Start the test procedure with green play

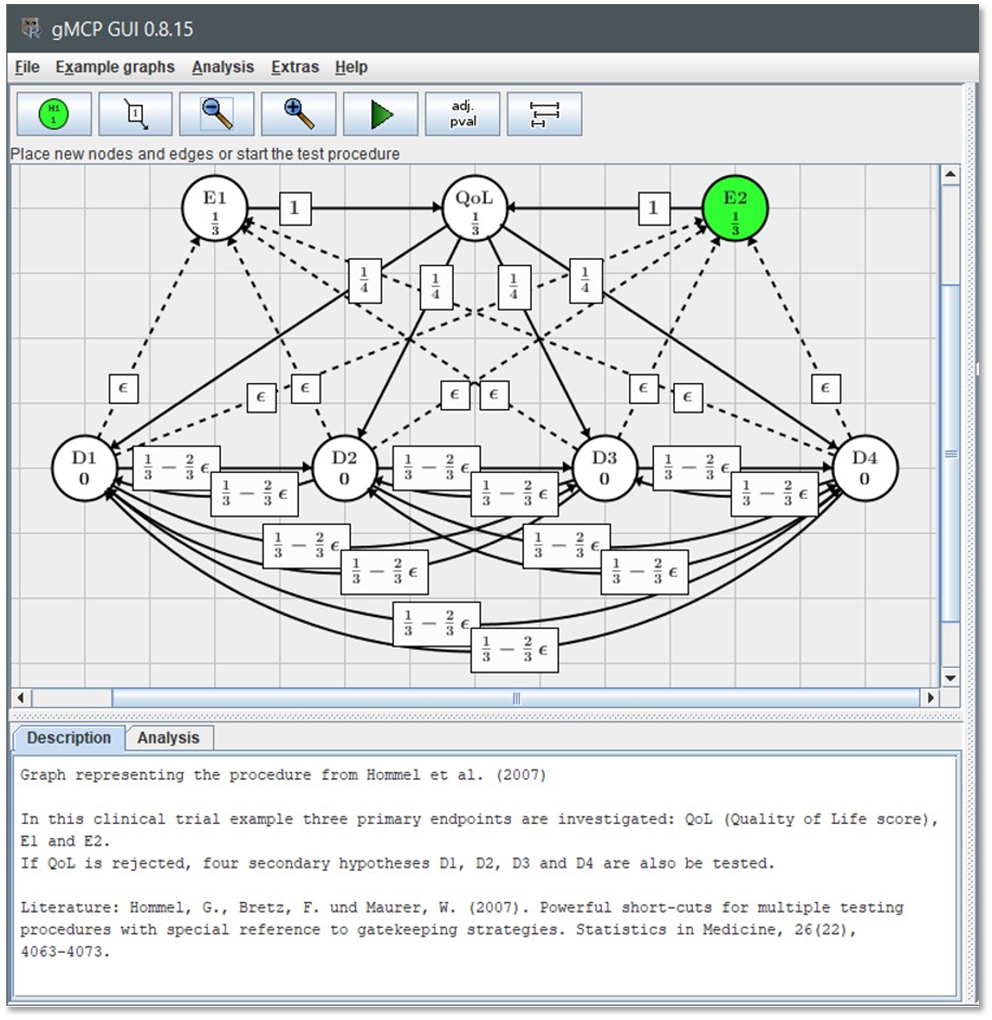click(x=381, y=114)
